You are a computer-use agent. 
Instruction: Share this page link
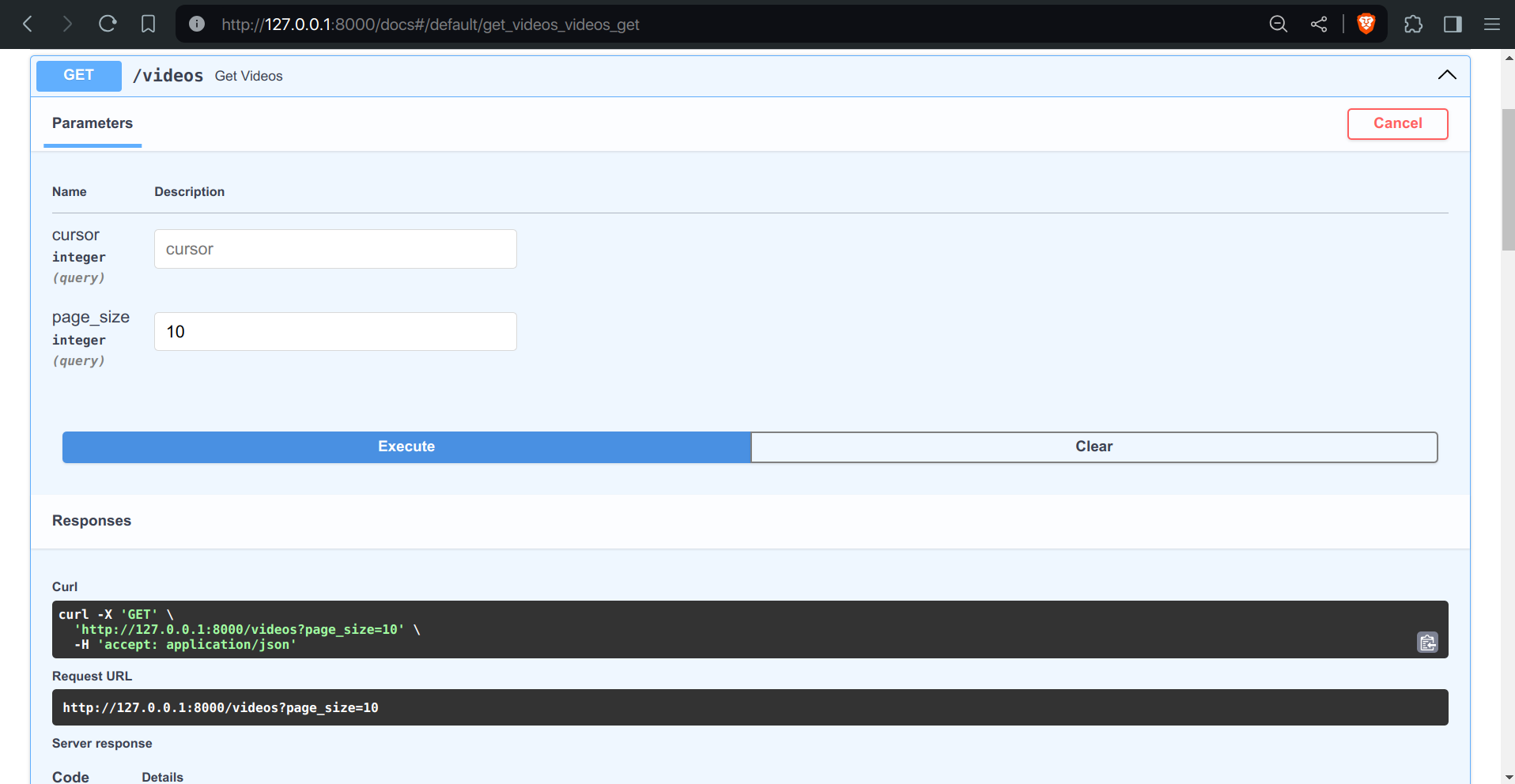tap(1319, 24)
